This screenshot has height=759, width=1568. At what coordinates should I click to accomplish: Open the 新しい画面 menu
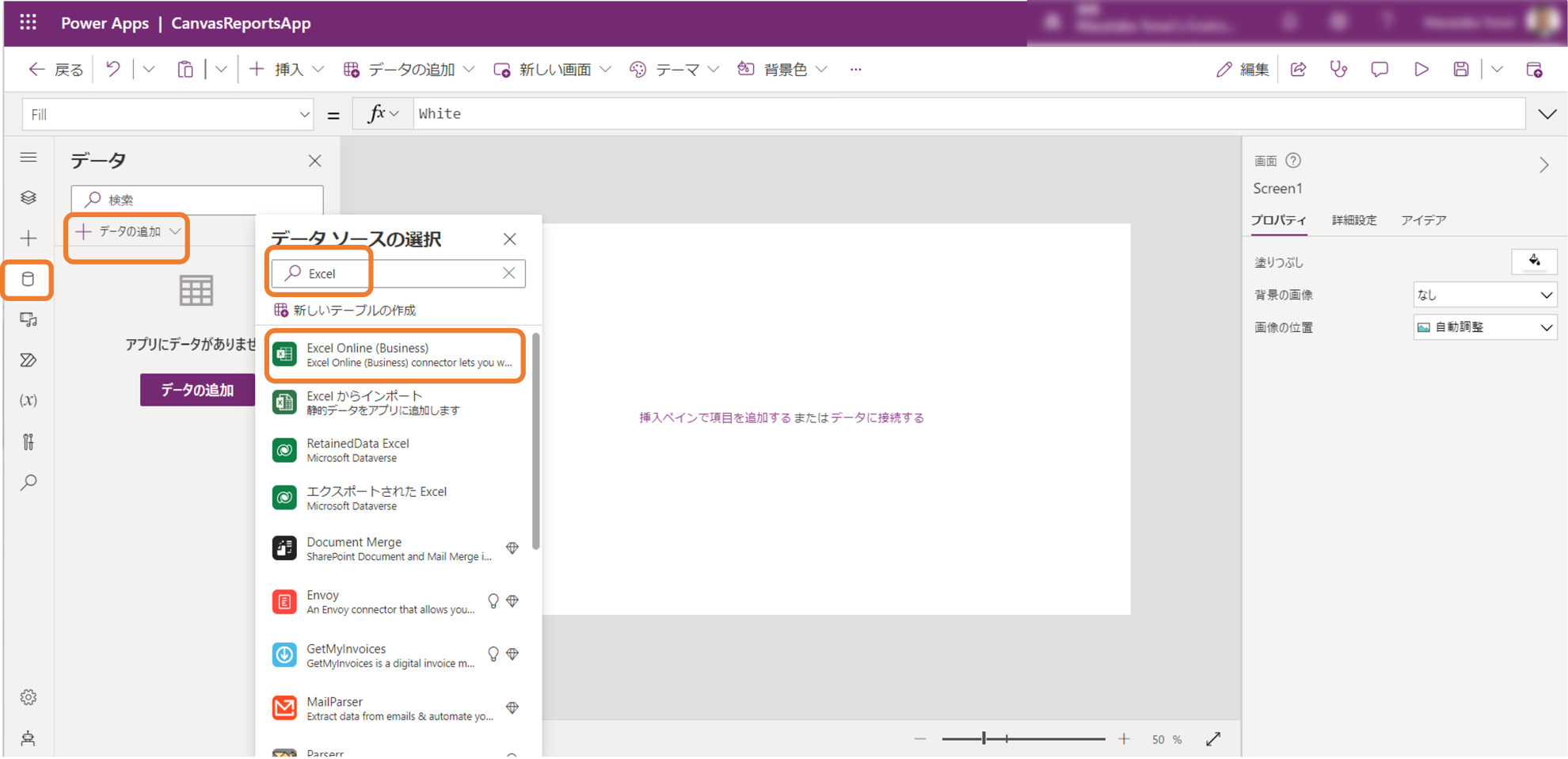pos(552,70)
